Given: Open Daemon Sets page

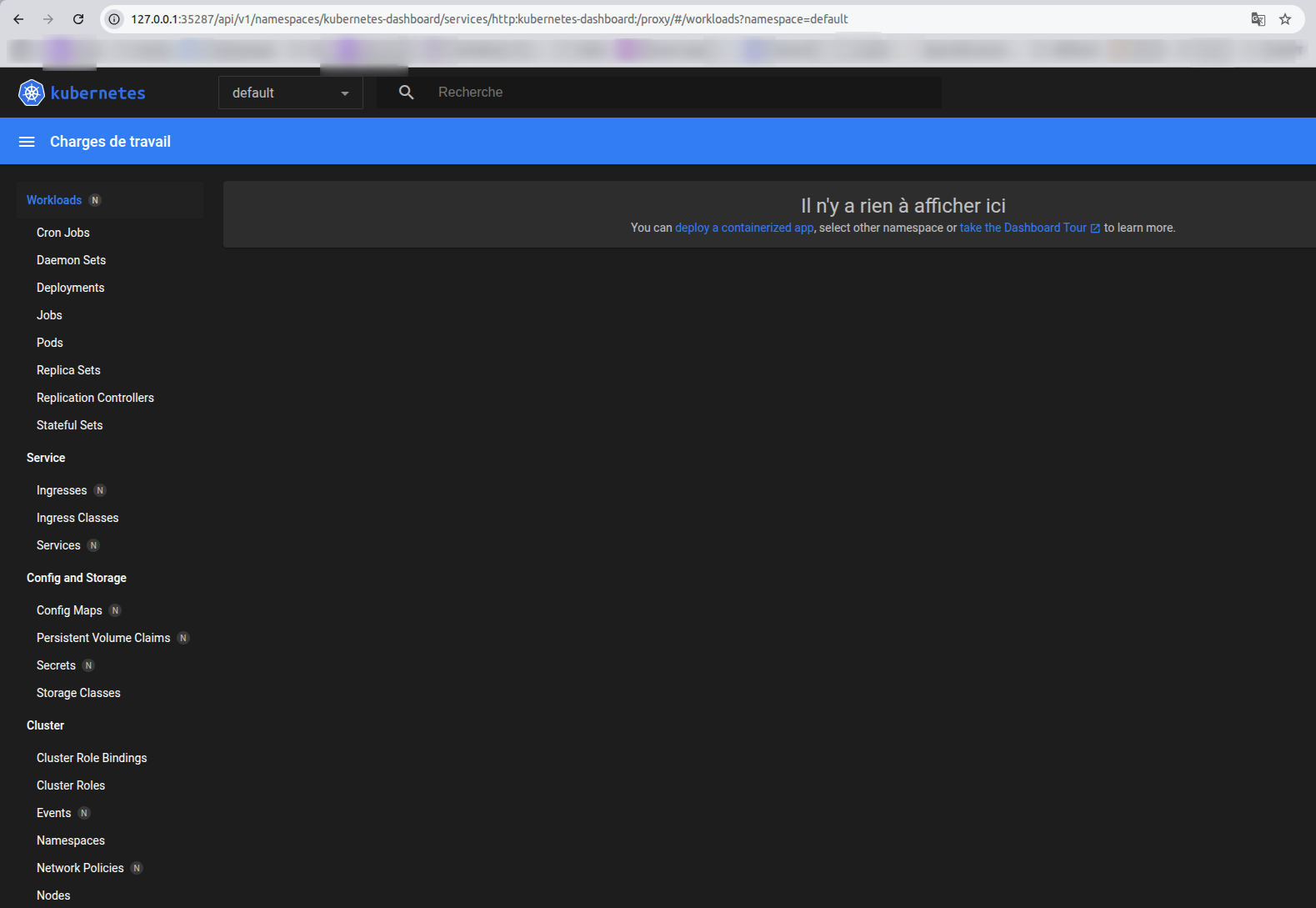Looking at the screenshot, I should (x=71, y=260).
